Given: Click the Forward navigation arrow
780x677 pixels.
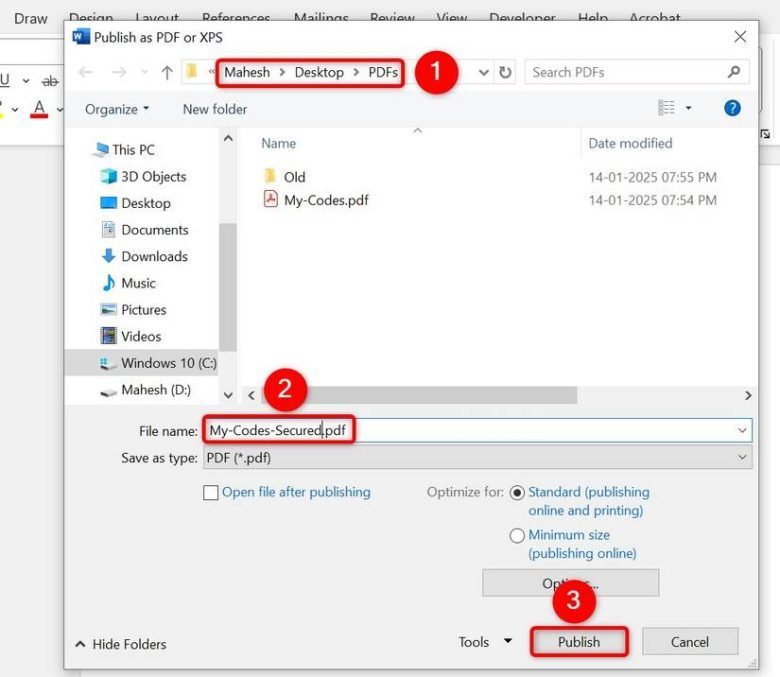Looking at the screenshot, I should click(x=119, y=73).
